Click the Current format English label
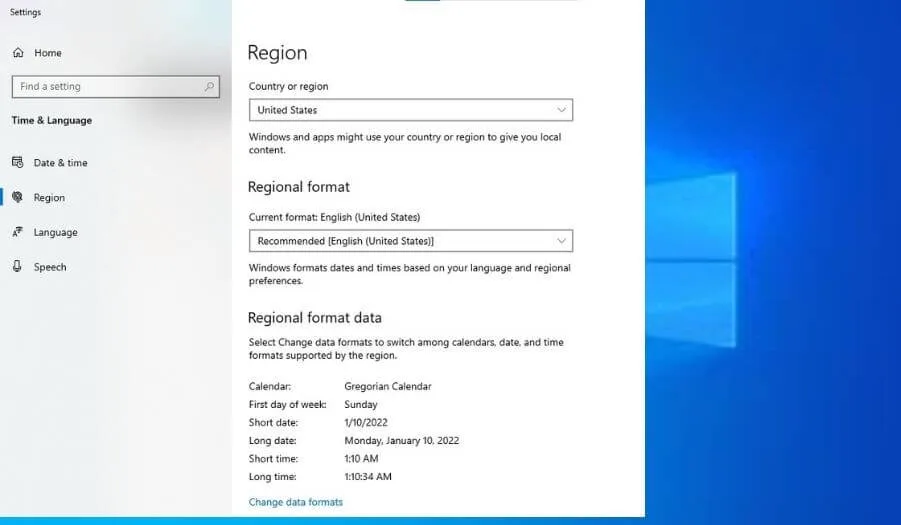The height and width of the screenshot is (525, 901). [x=334, y=217]
